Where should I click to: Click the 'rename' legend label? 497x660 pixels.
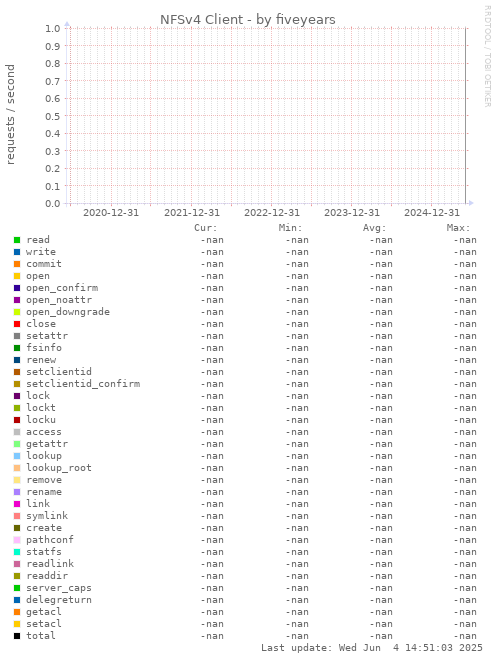click(x=44, y=492)
